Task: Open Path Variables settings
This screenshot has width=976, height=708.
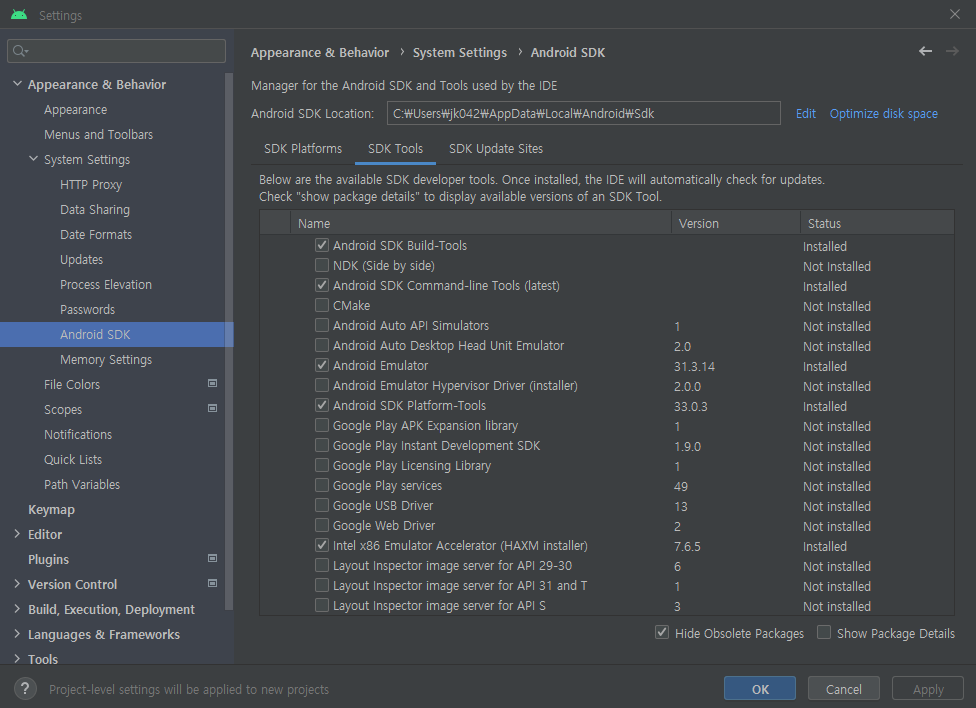Action: point(82,484)
